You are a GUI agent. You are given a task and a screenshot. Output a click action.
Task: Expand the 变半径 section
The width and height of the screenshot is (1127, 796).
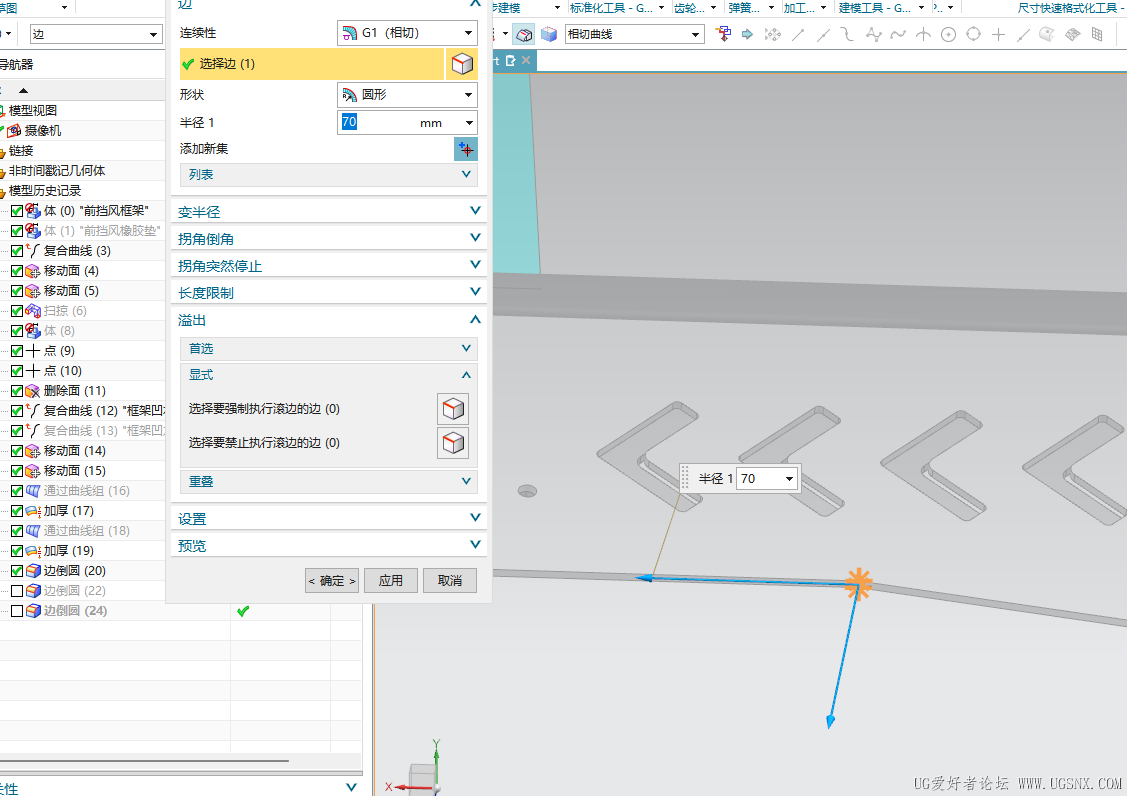click(x=329, y=212)
